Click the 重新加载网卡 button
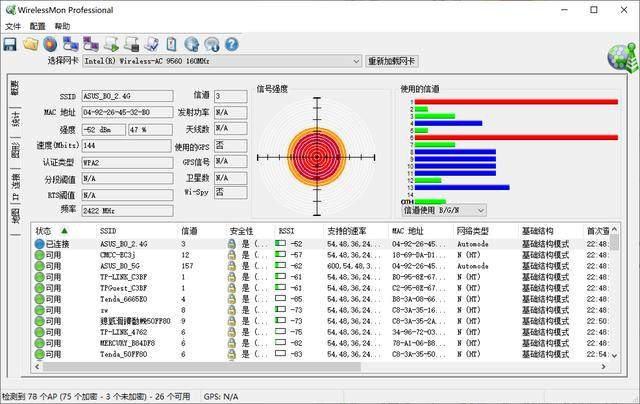 coord(392,61)
